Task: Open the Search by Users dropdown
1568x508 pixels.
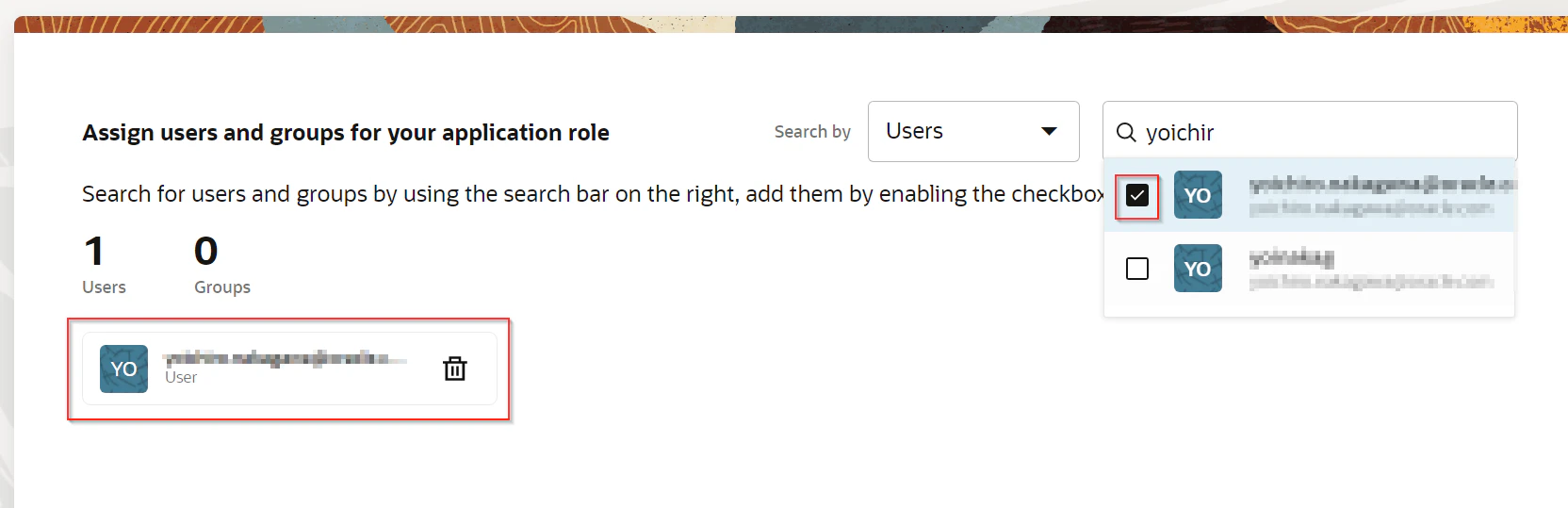Action: click(973, 131)
